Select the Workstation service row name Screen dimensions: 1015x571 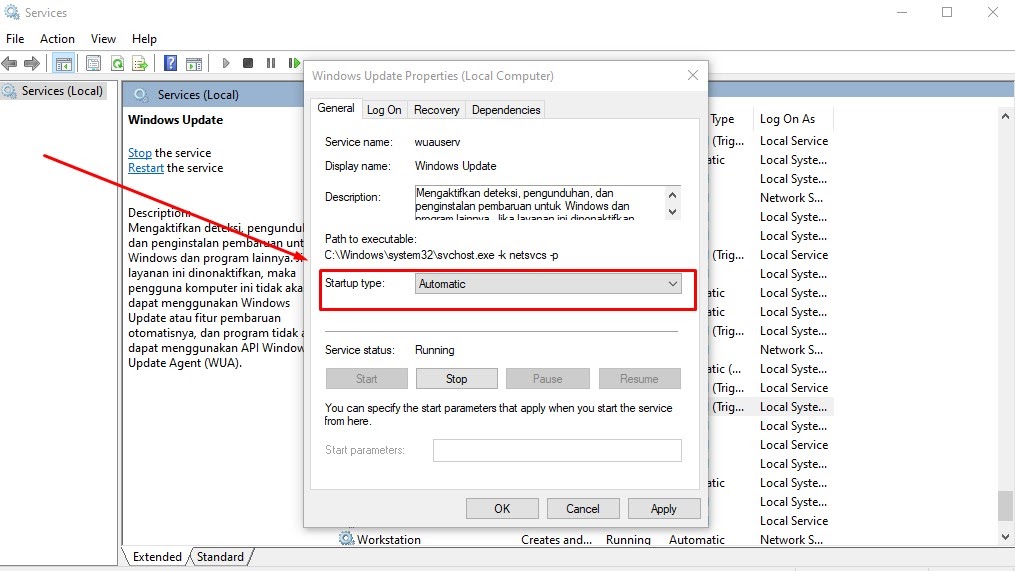pos(388,539)
